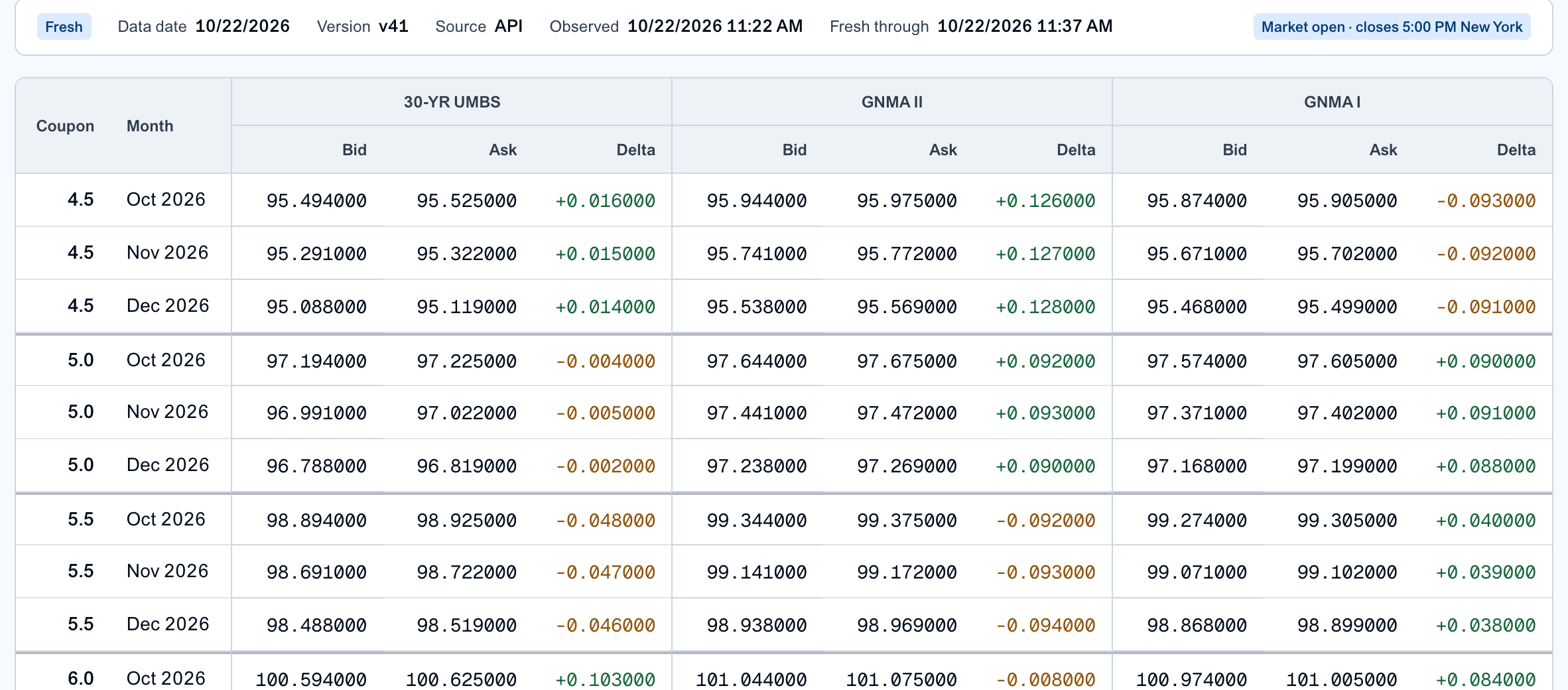Viewport: 1568px width, 690px height.
Task: Click GNMA II delta -0.094000
Action: (x=1045, y=625)
